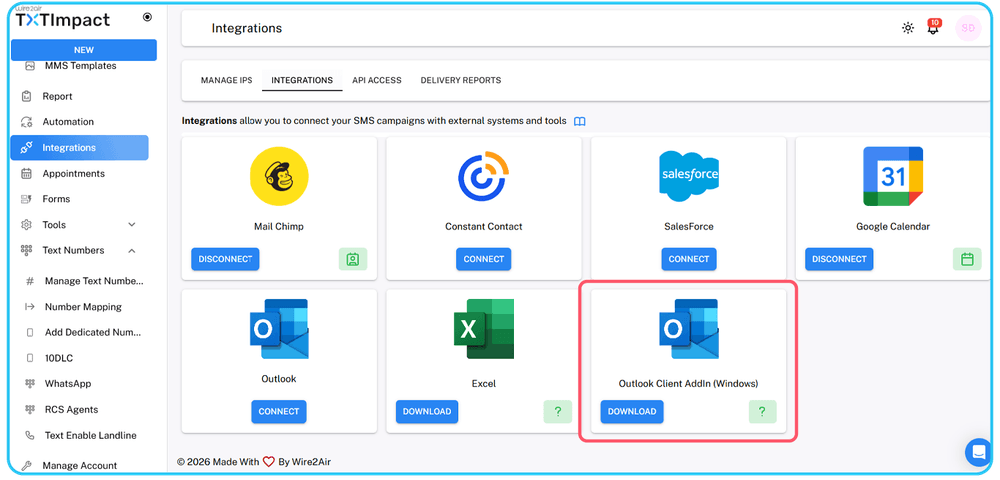Click the blue NEW button
Image resolution: width=1000 pixels, height=480 pixels.
tap(84, 50)
